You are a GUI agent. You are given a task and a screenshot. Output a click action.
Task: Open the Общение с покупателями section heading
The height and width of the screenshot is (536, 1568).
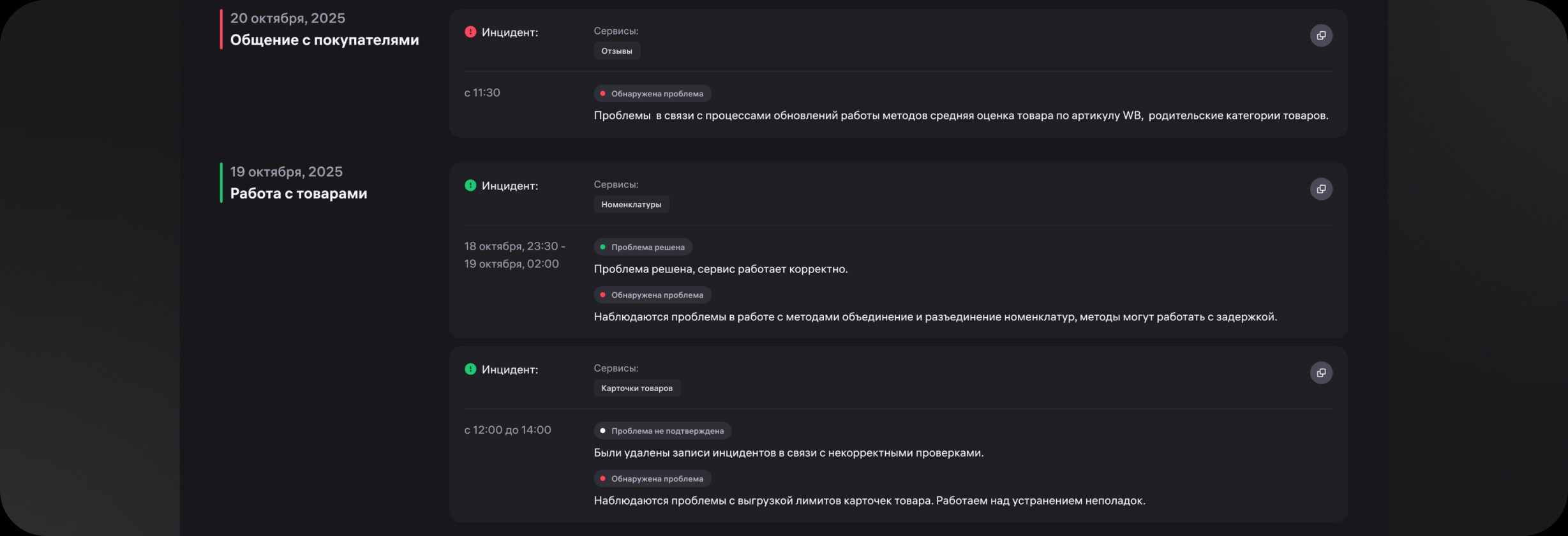point(324,40)
